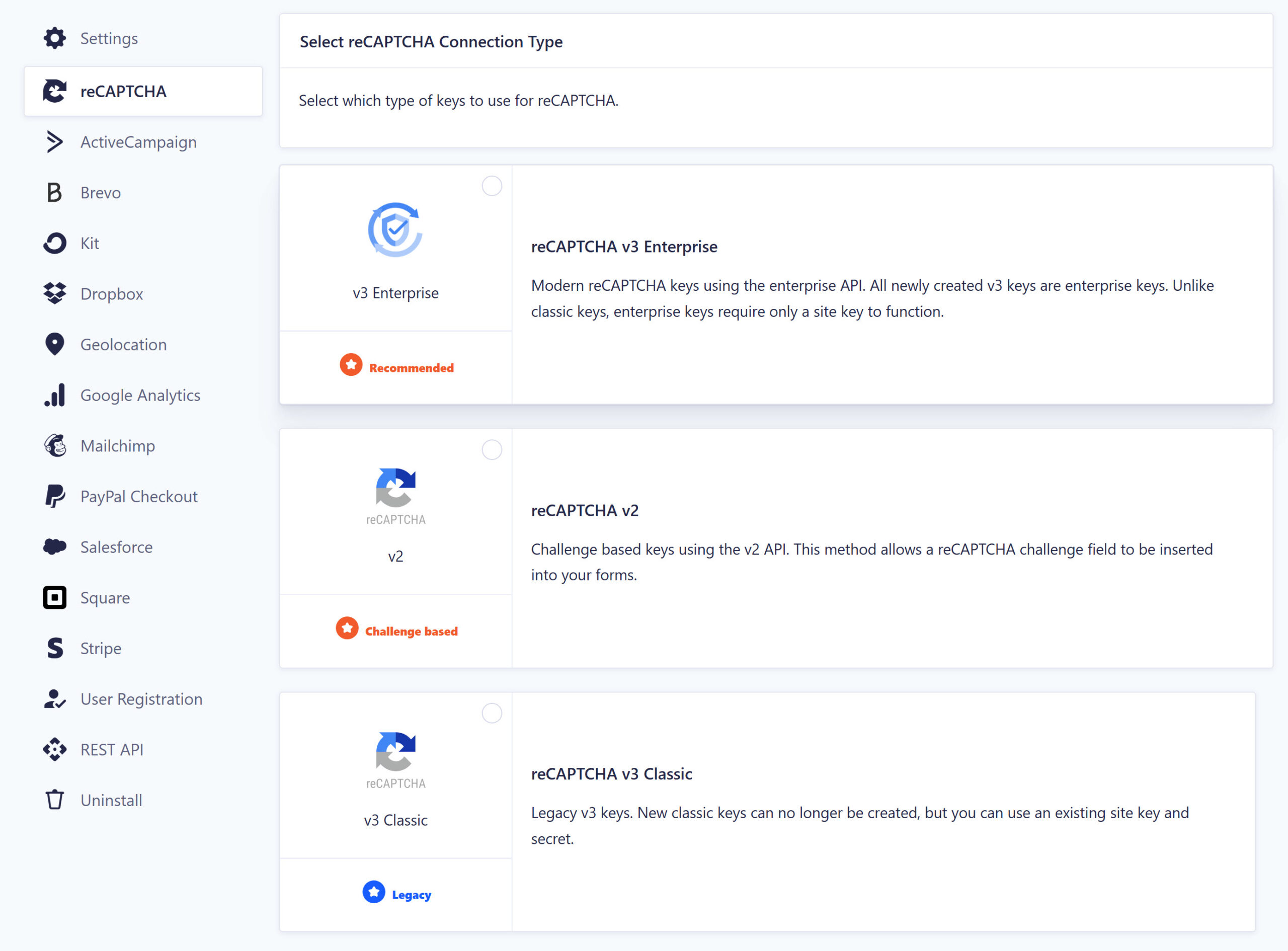The height and width of the screenshot is (951, 1288).
Task: Click the Mailchimp monkey icon
Action: [55, 446]
